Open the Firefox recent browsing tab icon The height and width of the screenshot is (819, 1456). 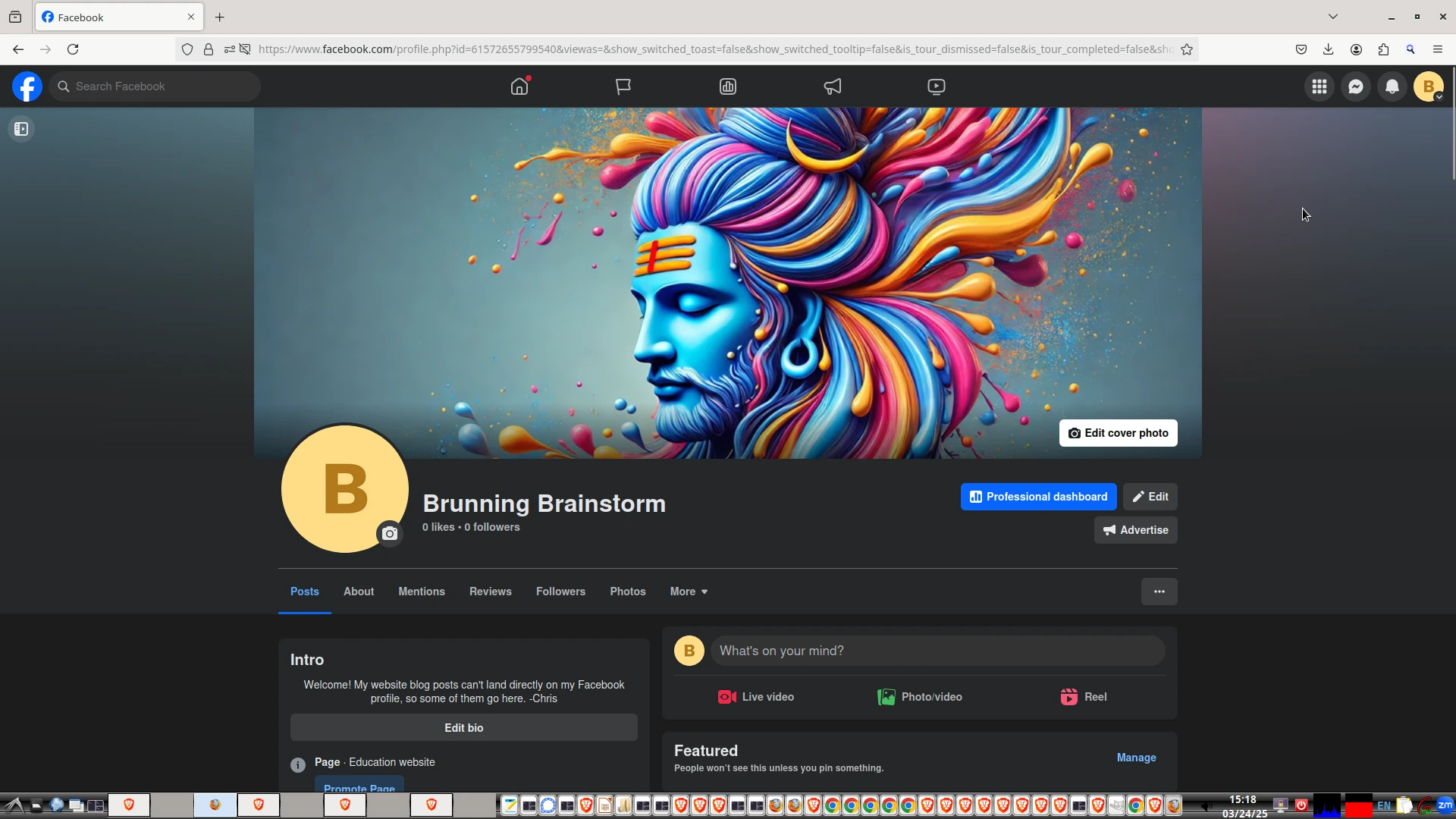tap(15, 17)
